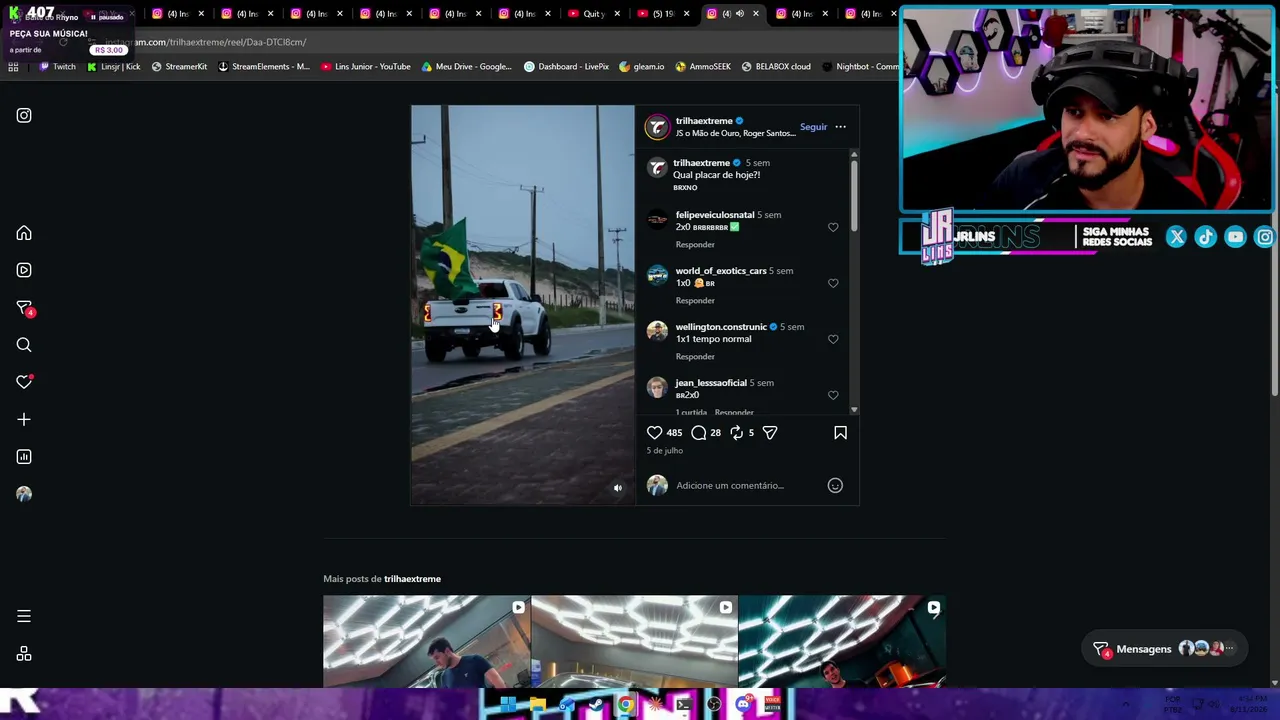This screenshot has height=720, width=1280.
Task: Like world_of_exotics_cars's comment
Action: 833,283
